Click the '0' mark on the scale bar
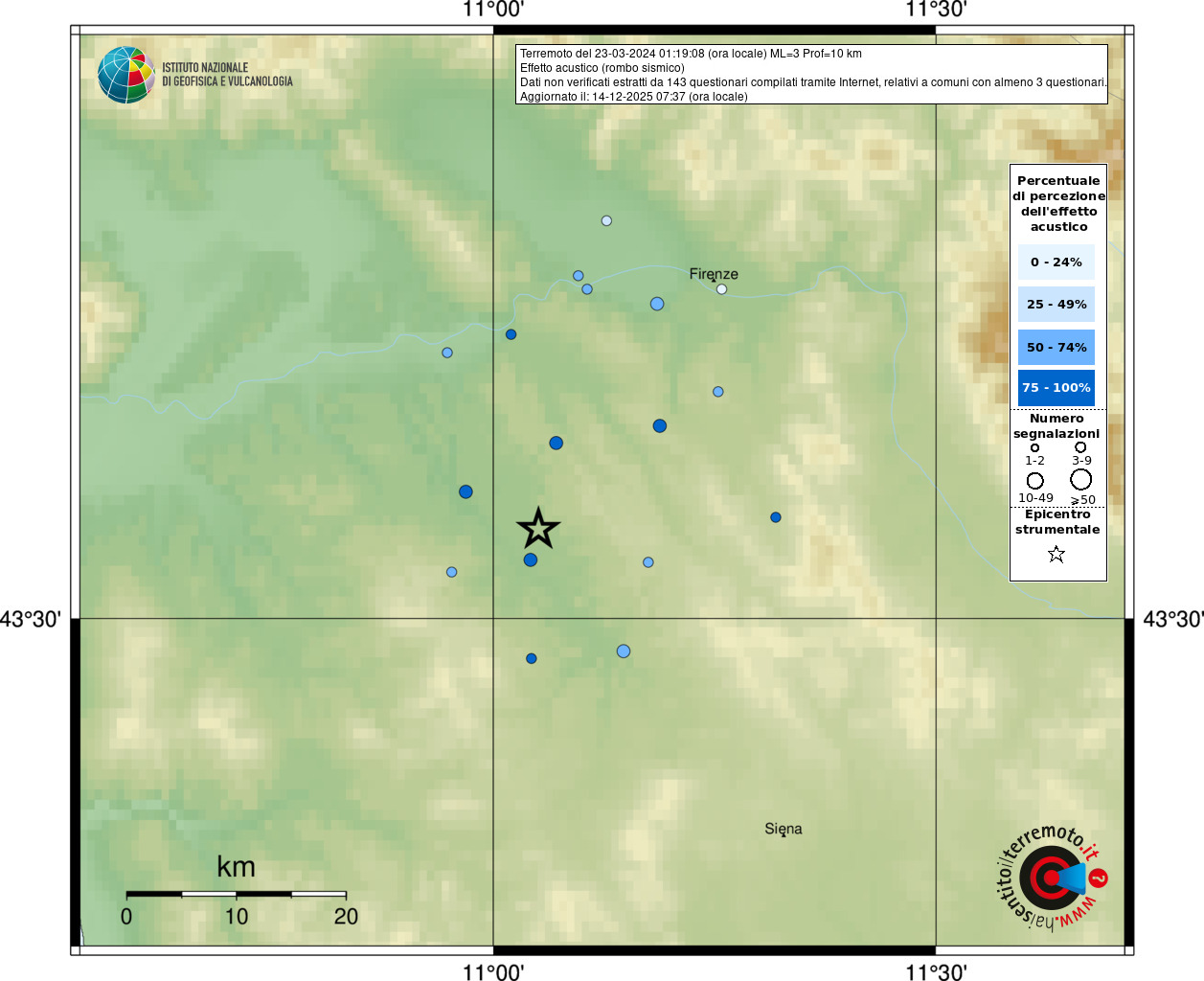 (126, 917)
